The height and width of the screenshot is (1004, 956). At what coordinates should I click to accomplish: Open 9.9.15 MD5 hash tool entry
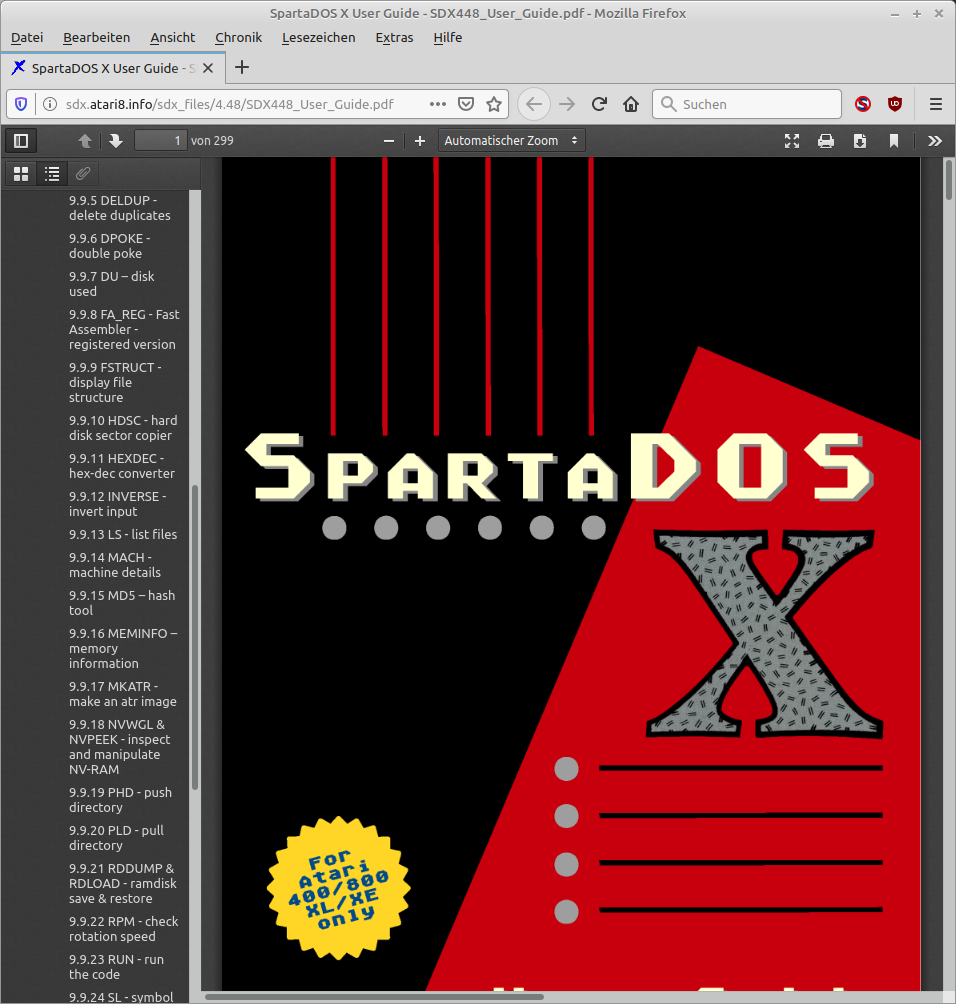pos(122,603)
